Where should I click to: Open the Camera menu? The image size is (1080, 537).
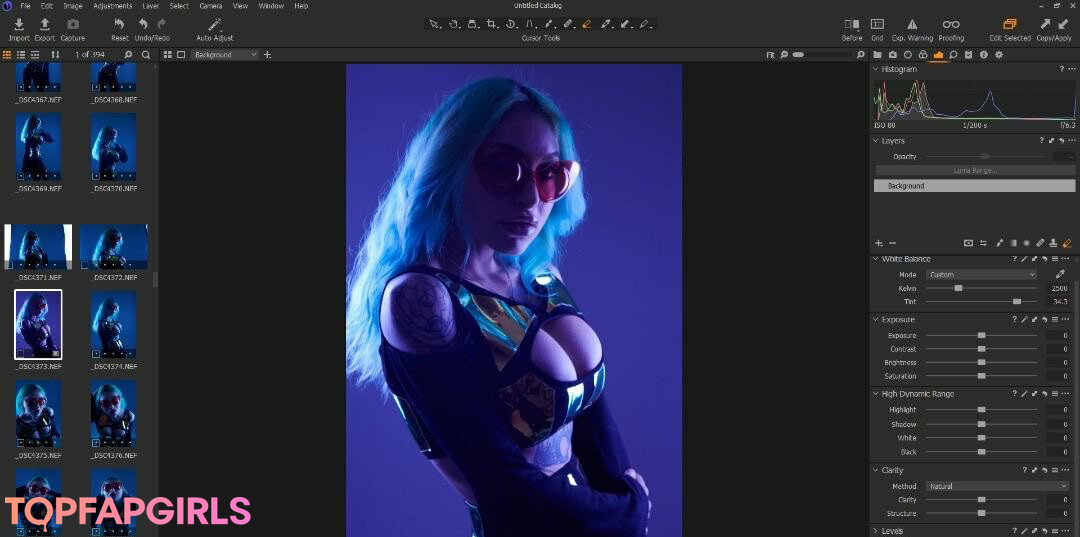point(210,6)
